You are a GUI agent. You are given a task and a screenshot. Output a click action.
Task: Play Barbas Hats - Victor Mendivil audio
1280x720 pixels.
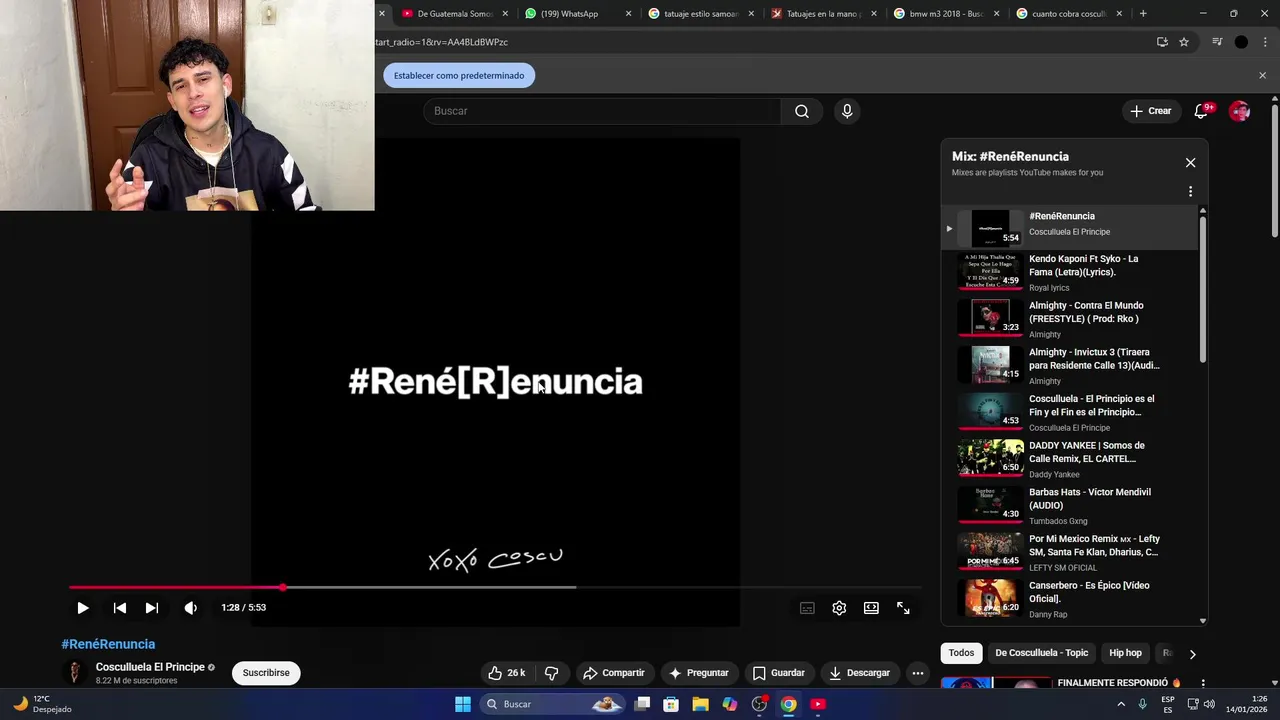(x=1070, y=506)
